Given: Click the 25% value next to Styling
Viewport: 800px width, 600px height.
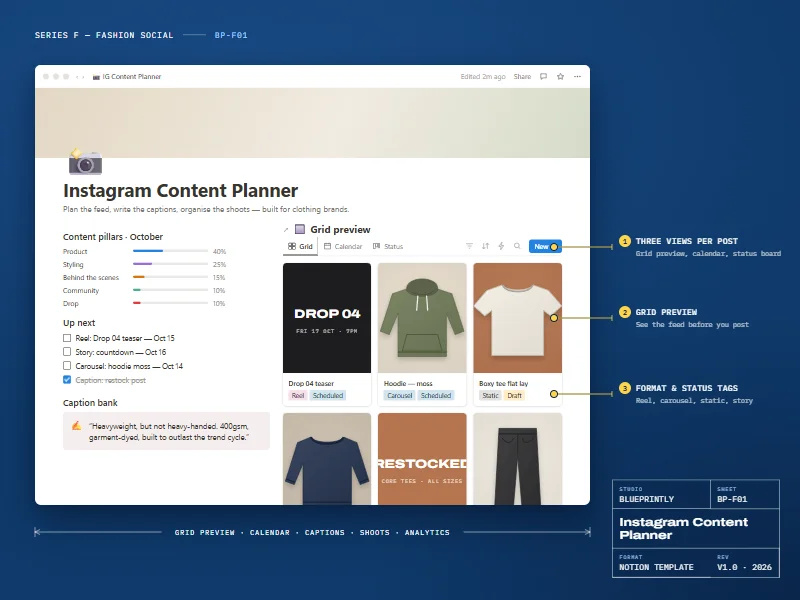Looking at the screenshot, I should [219, 264].
